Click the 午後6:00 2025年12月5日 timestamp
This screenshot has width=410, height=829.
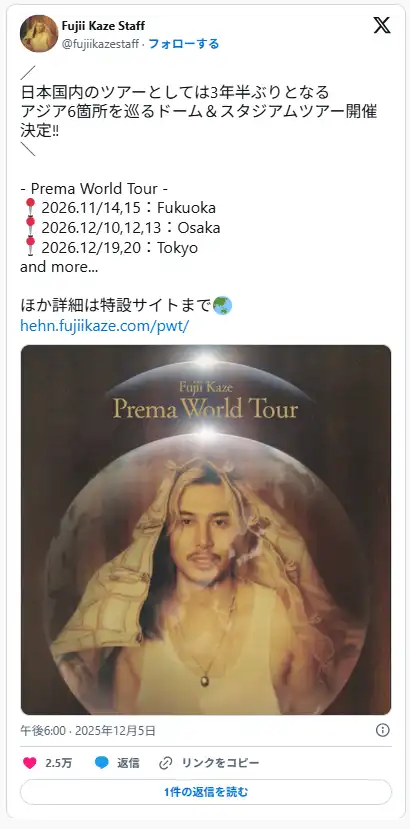coord(88,731)
